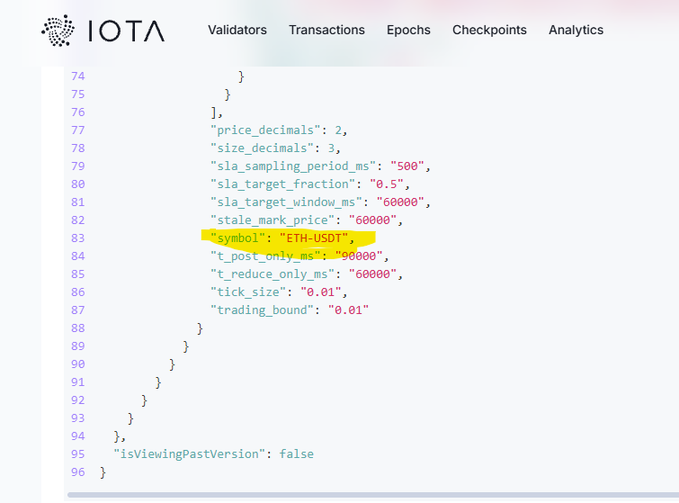
Task: Click line number 74 in the gutter
Action: 78,76
